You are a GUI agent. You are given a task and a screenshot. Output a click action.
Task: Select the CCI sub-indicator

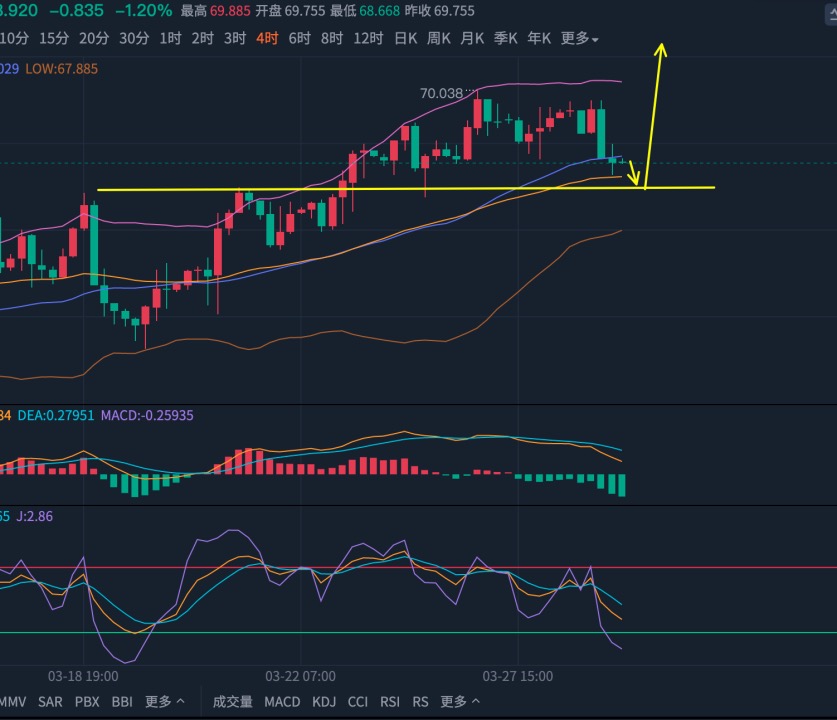pos(358,702)
